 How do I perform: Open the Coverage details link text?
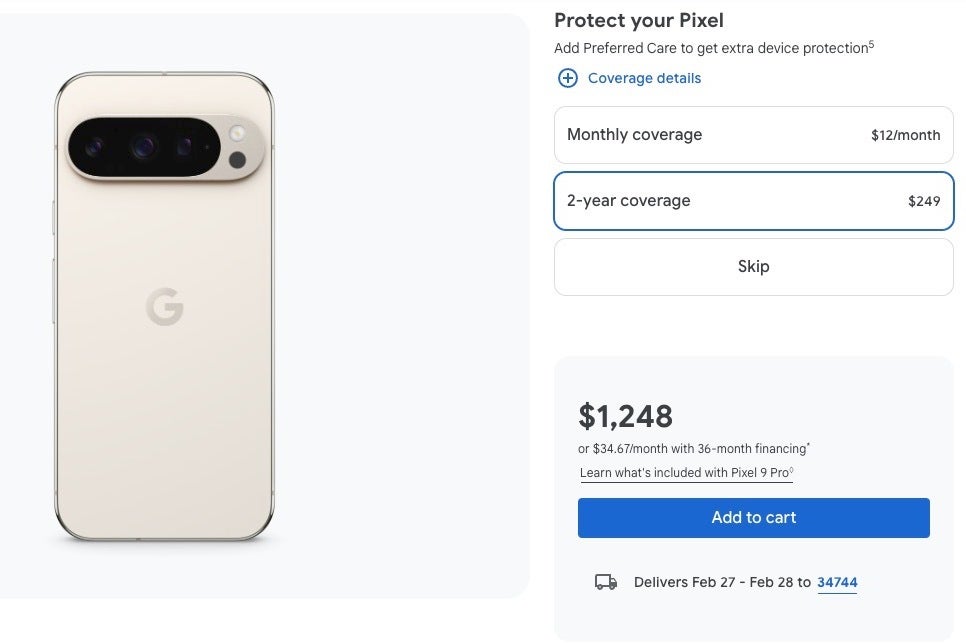(x=644, y=78)
